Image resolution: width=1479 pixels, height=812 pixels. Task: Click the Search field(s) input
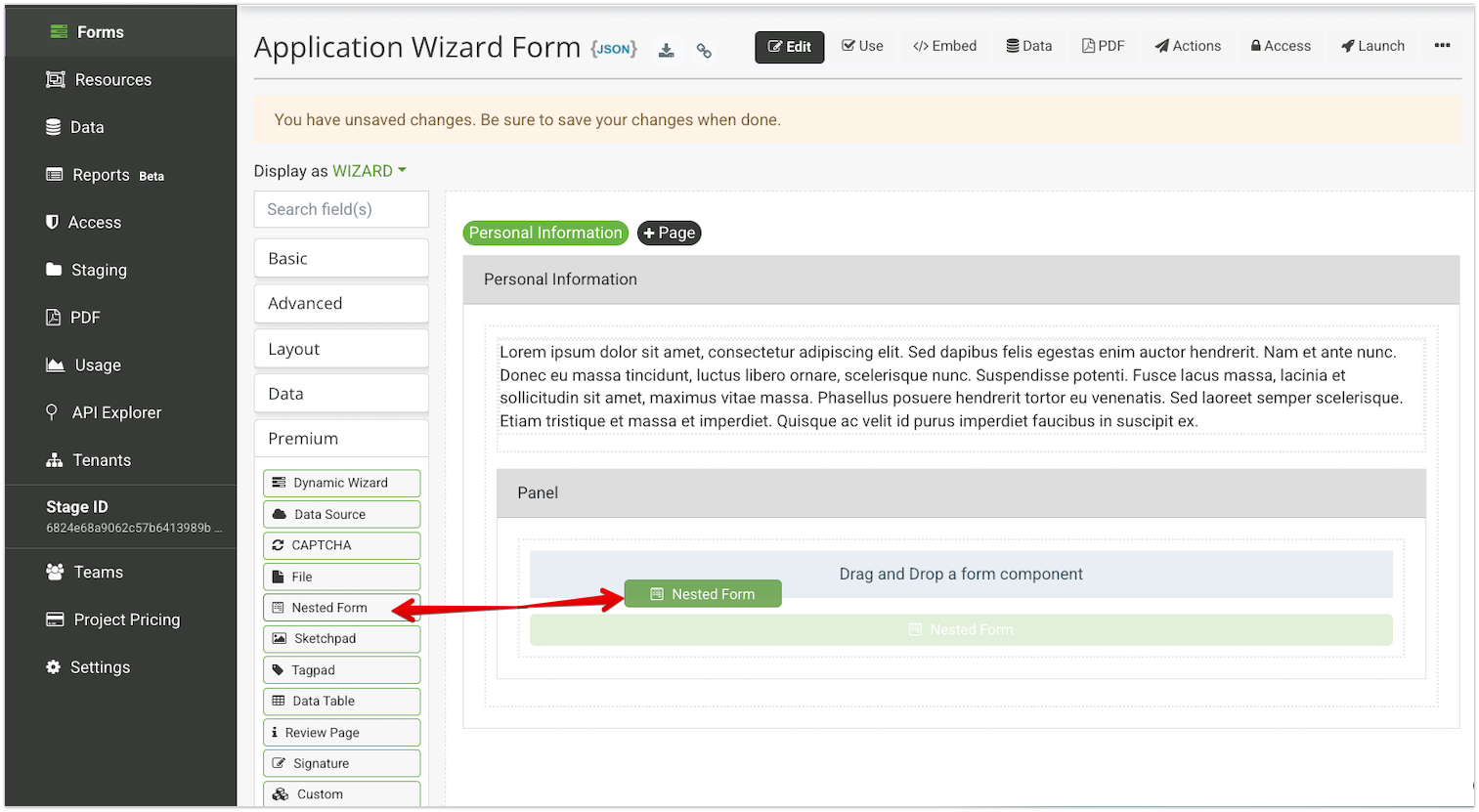click(x=341, y=209)
